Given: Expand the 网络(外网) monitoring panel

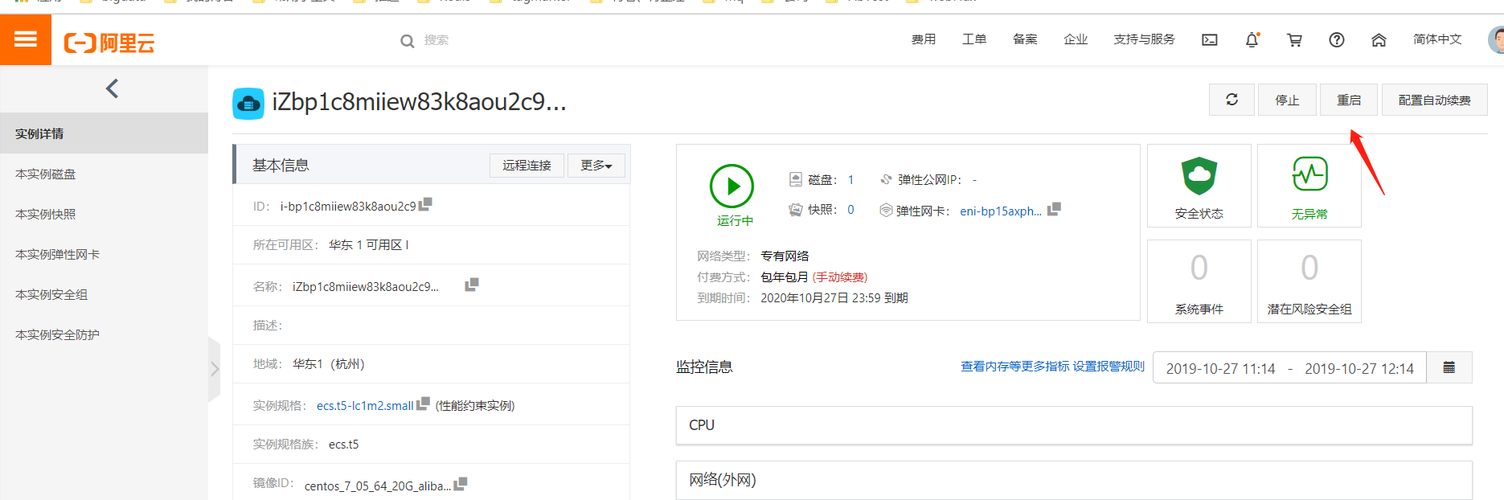Looking at the screenshot, I should pos(1074,481).
